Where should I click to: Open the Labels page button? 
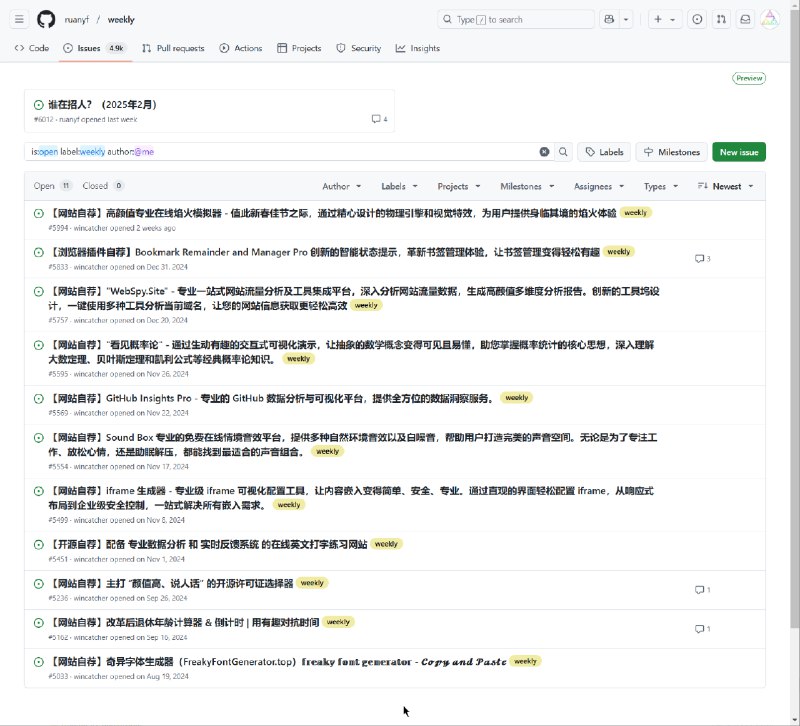[604, 152]
